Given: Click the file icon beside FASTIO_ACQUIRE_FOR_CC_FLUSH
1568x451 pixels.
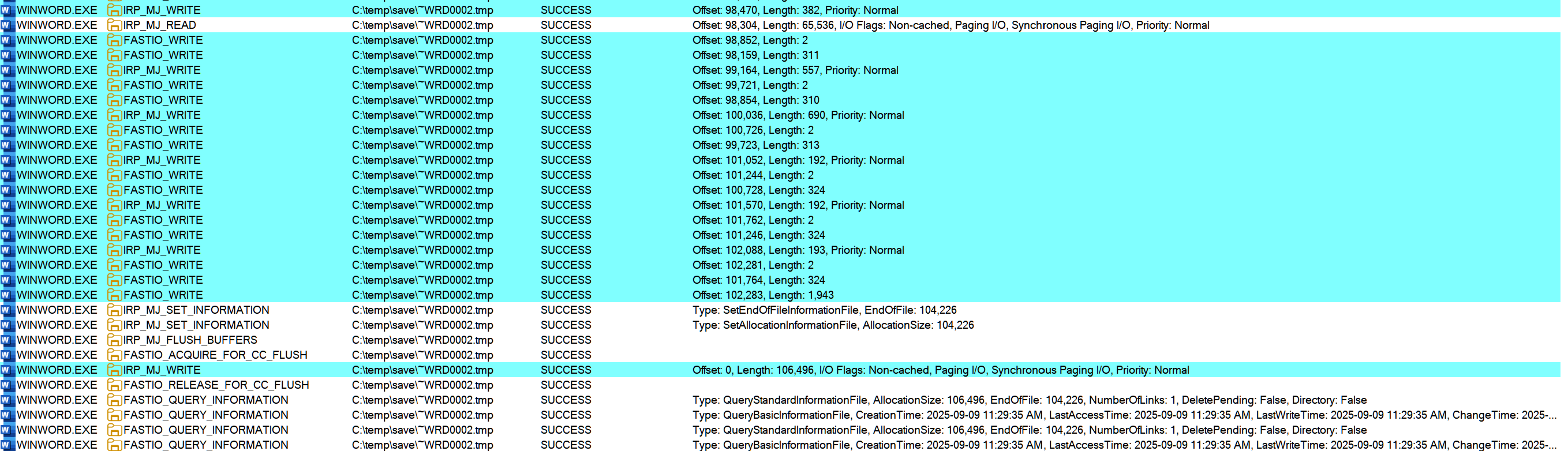Looking at the screenshot, I should pyautogui.click(x=114, y=355).
